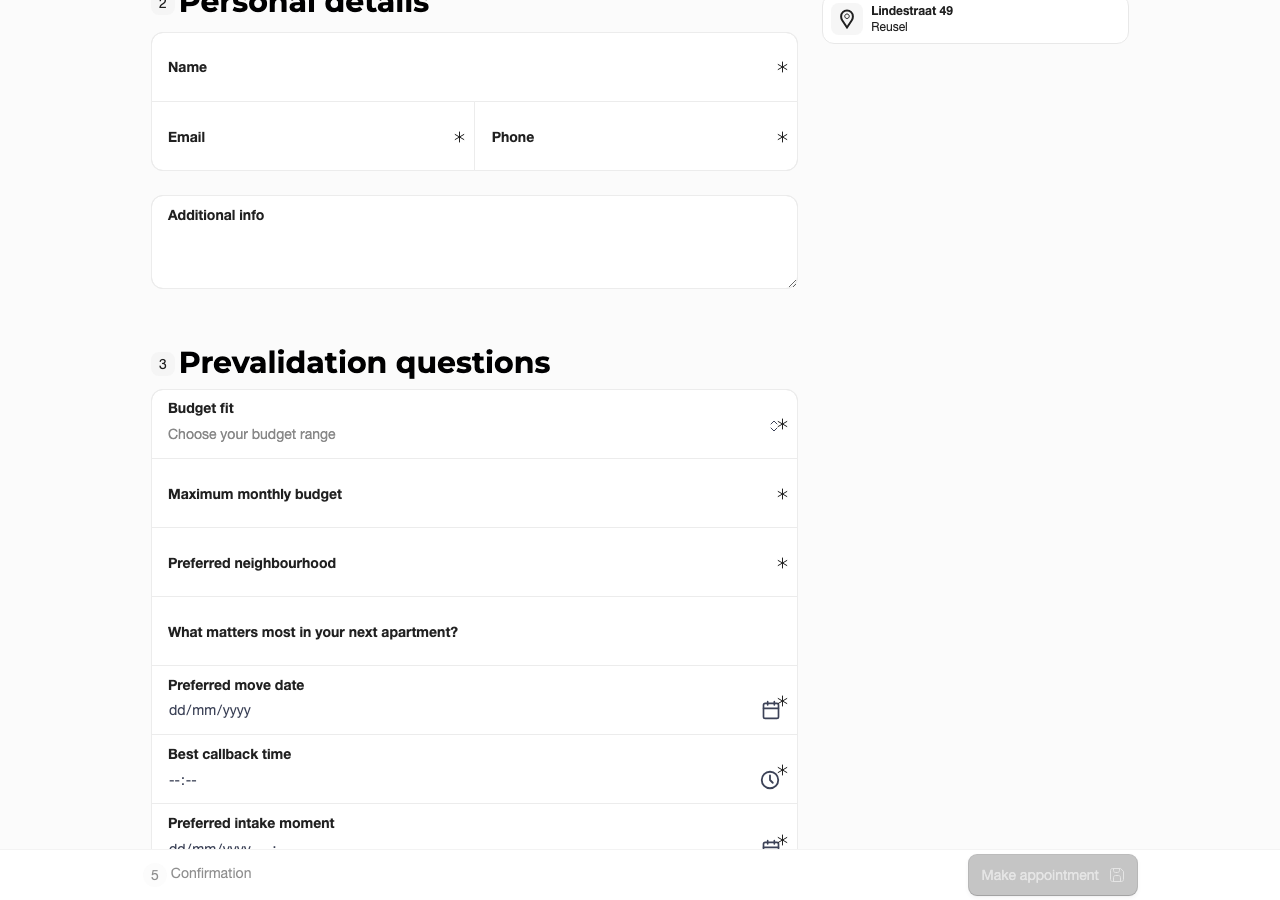The height and width of the screenshot is (900, 1280).
Task: Select the Lindestraat 49 Reusel location card
Action: 975,19
